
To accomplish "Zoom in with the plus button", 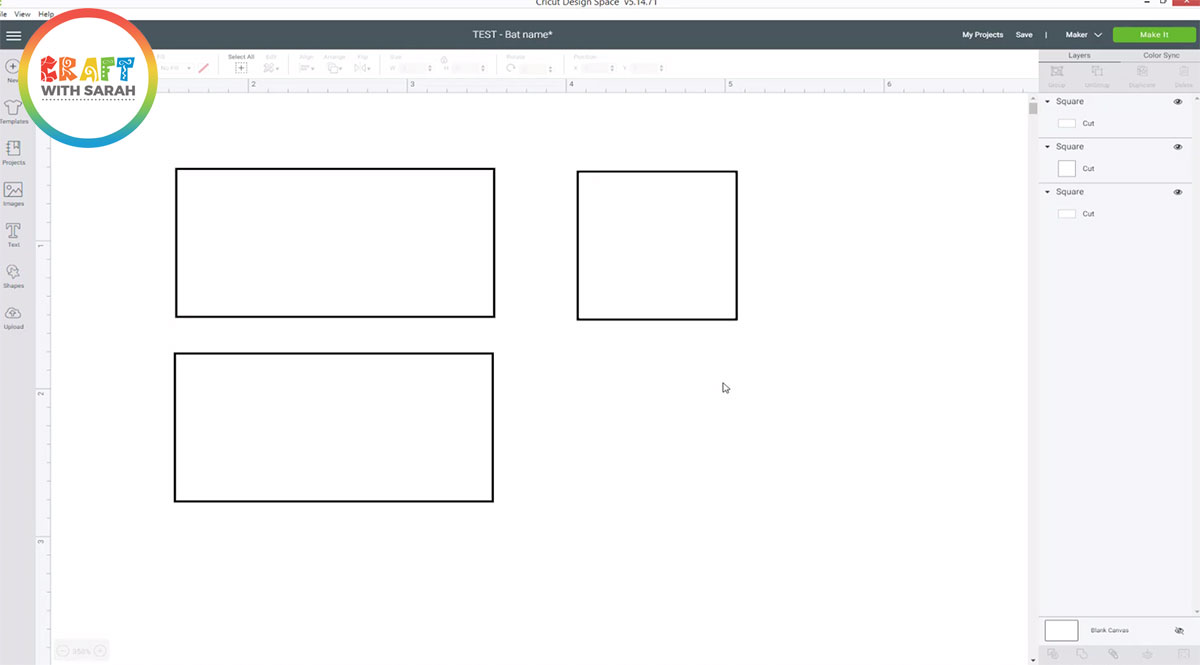I will [99, 651].
